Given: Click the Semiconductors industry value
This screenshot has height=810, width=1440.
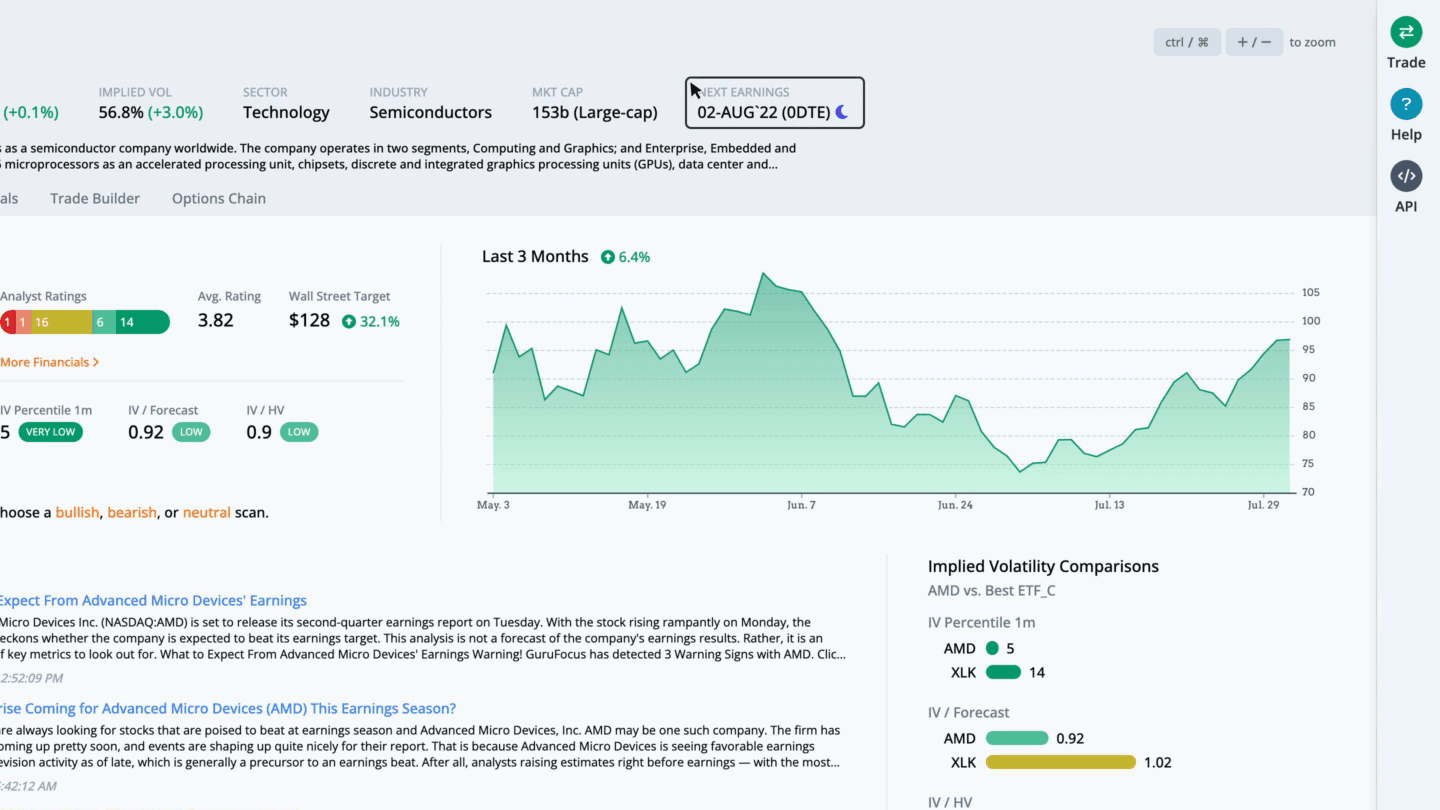Looking at the screenshot, I should [431, 112].
